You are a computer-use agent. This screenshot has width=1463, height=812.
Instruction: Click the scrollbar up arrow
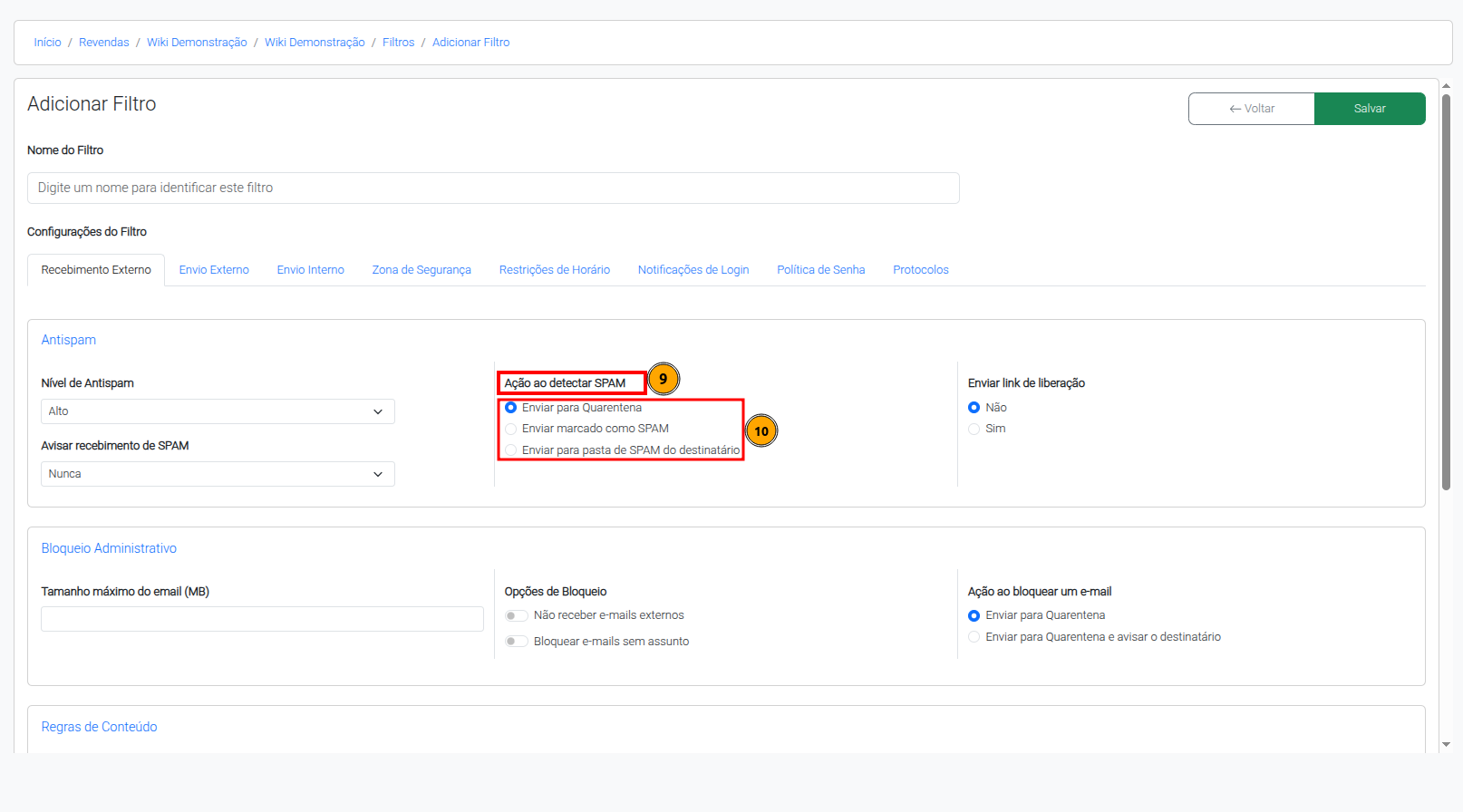(1446, 86)
